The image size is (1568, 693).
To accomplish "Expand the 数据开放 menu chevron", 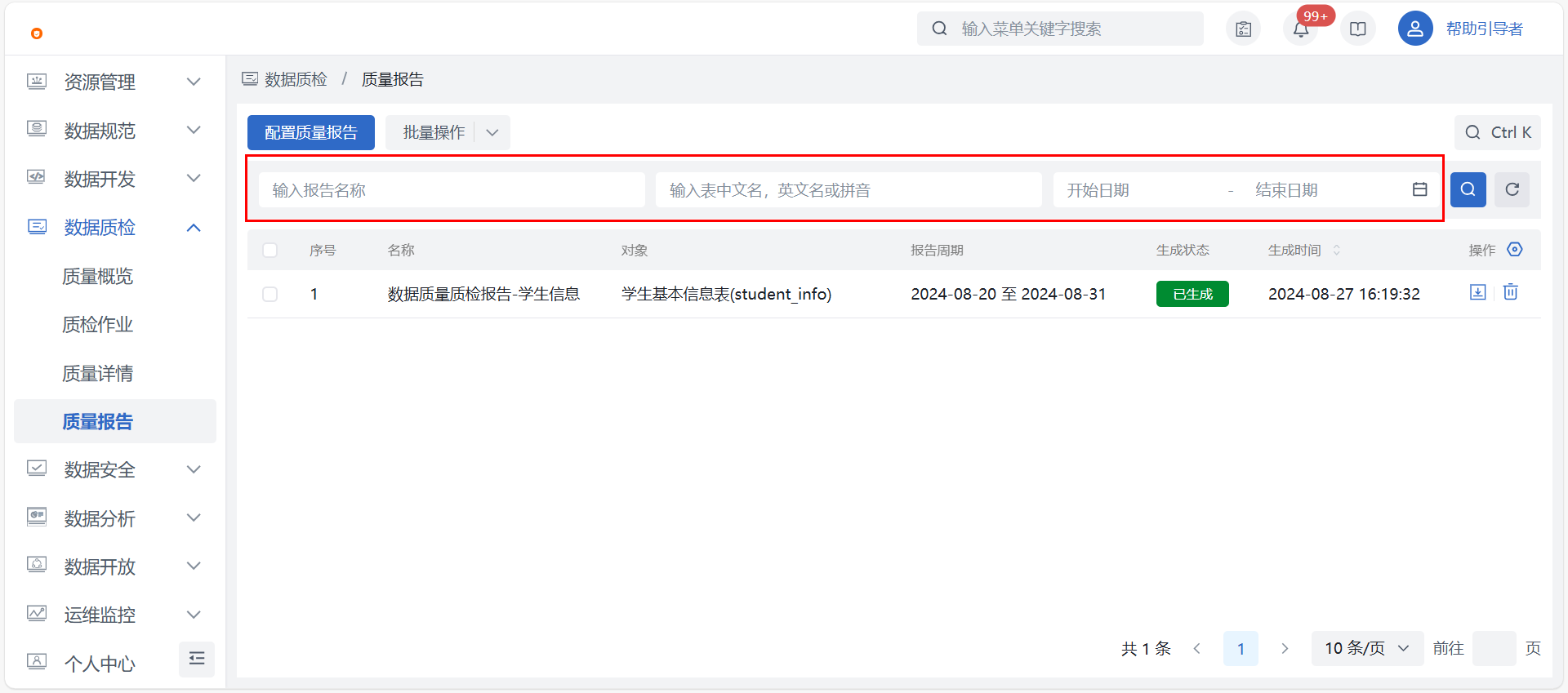I will click(x=194, y=566).
